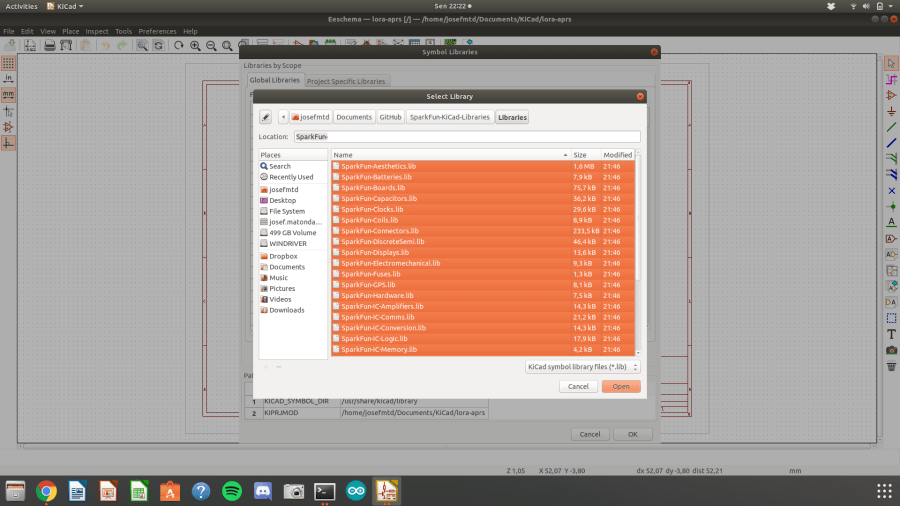Click Open in Select Library dialog

621,387
